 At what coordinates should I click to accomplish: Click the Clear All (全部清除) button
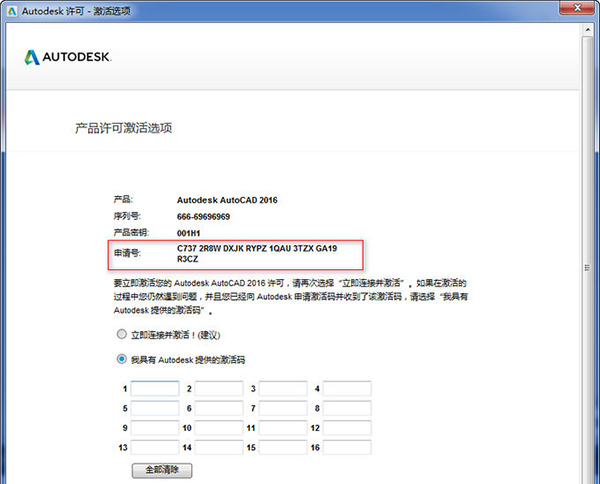(x=162, y=470)
